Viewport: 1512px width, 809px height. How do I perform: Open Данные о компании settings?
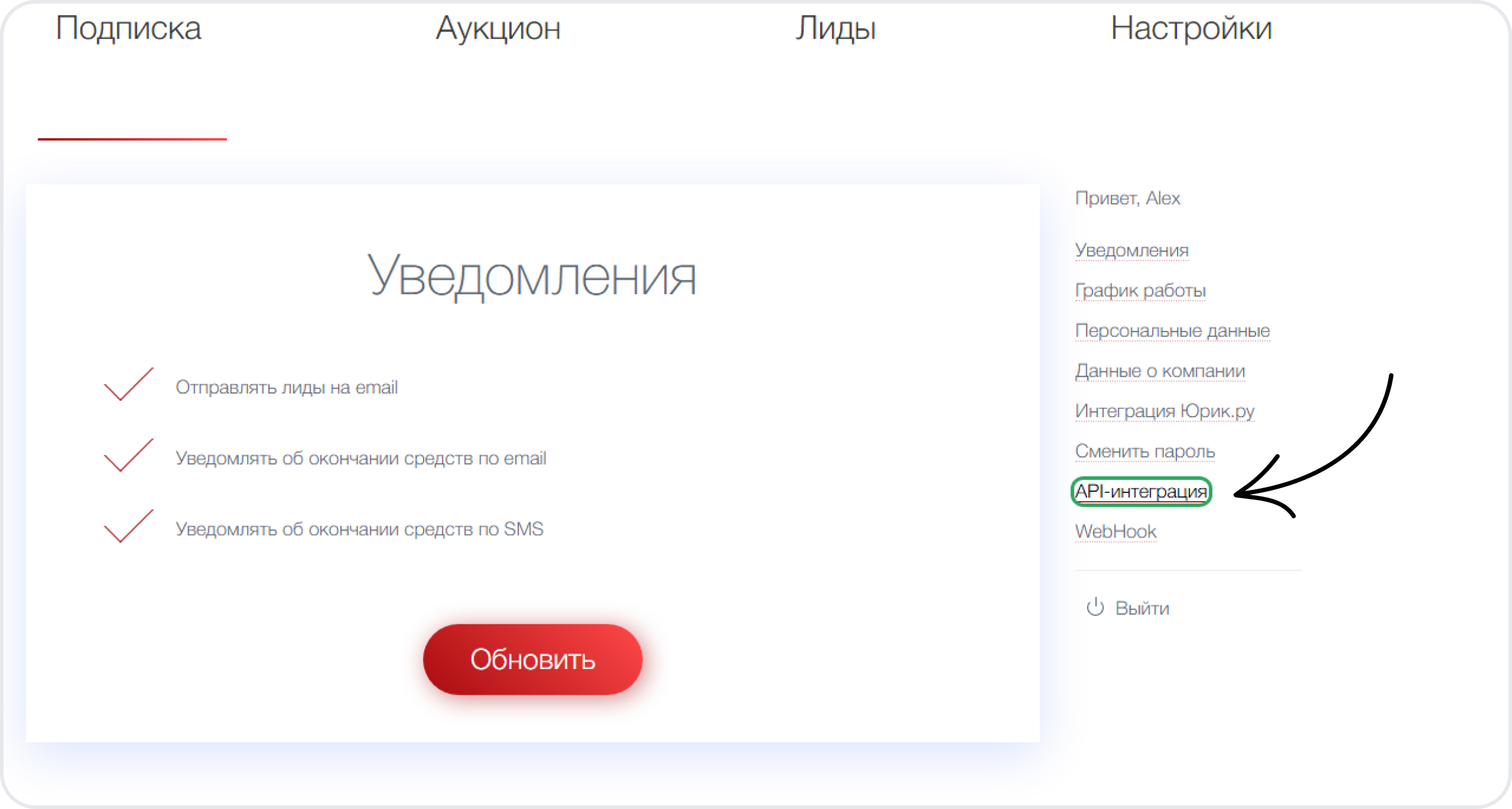(1160, 371)
